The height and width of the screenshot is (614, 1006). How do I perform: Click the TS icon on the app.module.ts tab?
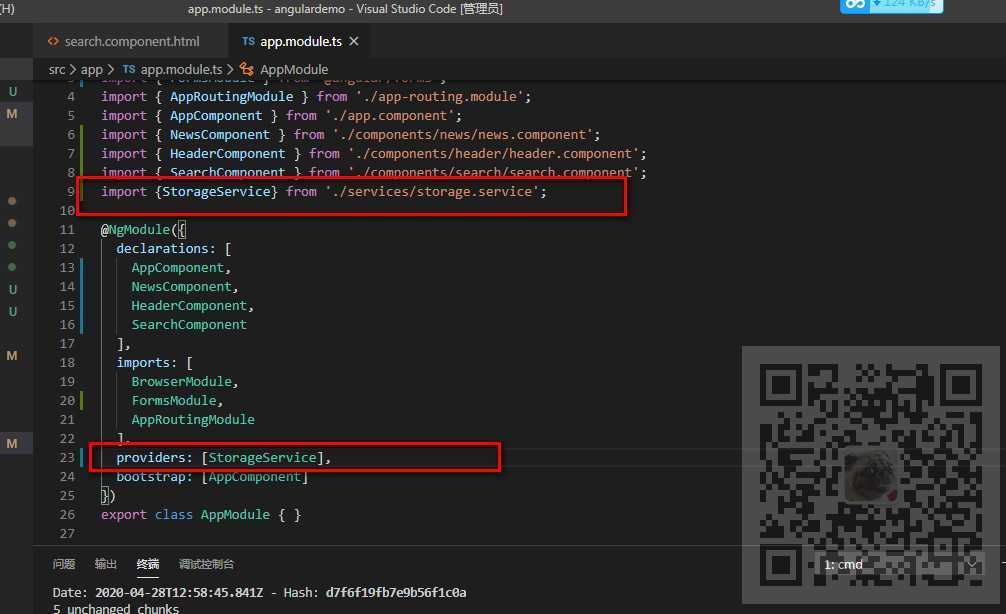click(x=248, y=42)
